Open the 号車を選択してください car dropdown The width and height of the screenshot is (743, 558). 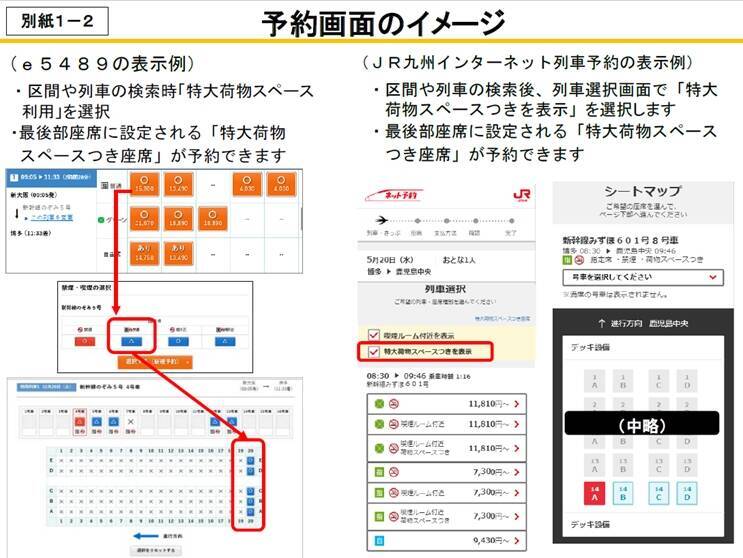click(643, 277)
